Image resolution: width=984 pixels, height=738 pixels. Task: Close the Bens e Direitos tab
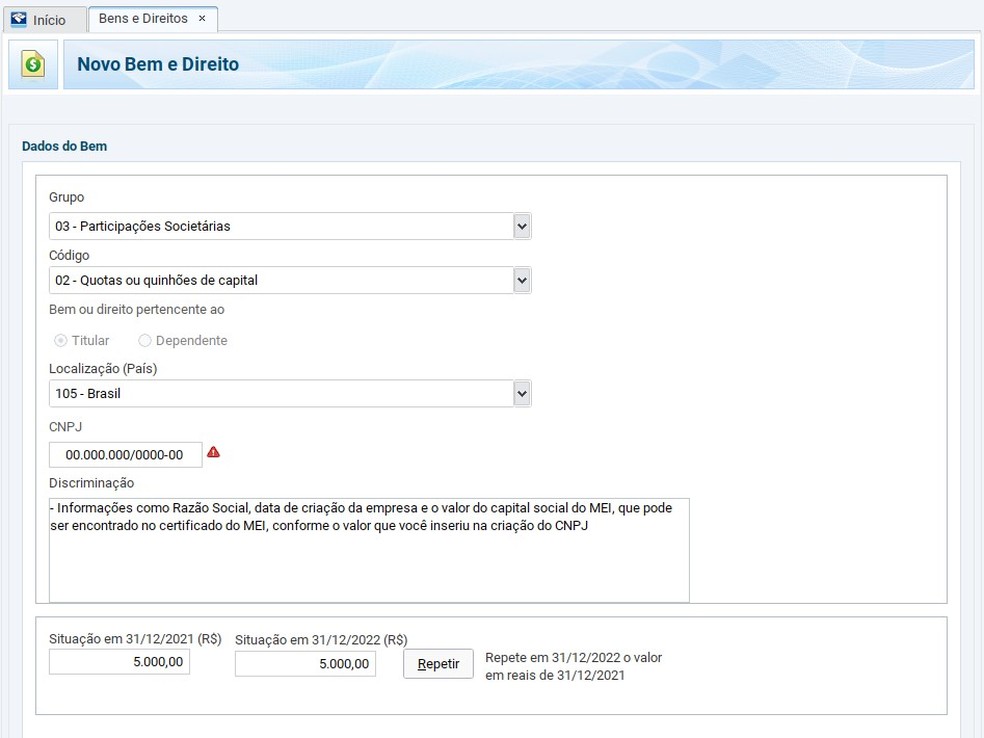pos(202,19)
